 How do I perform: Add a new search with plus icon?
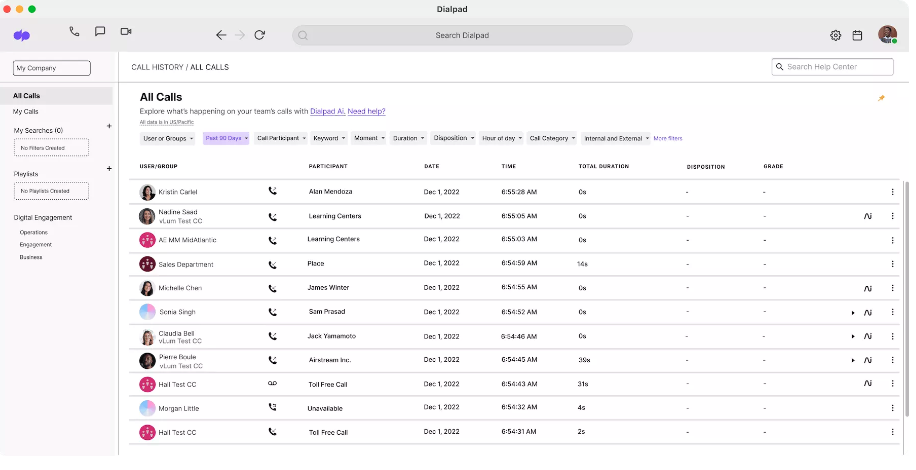tap(109, 126)
